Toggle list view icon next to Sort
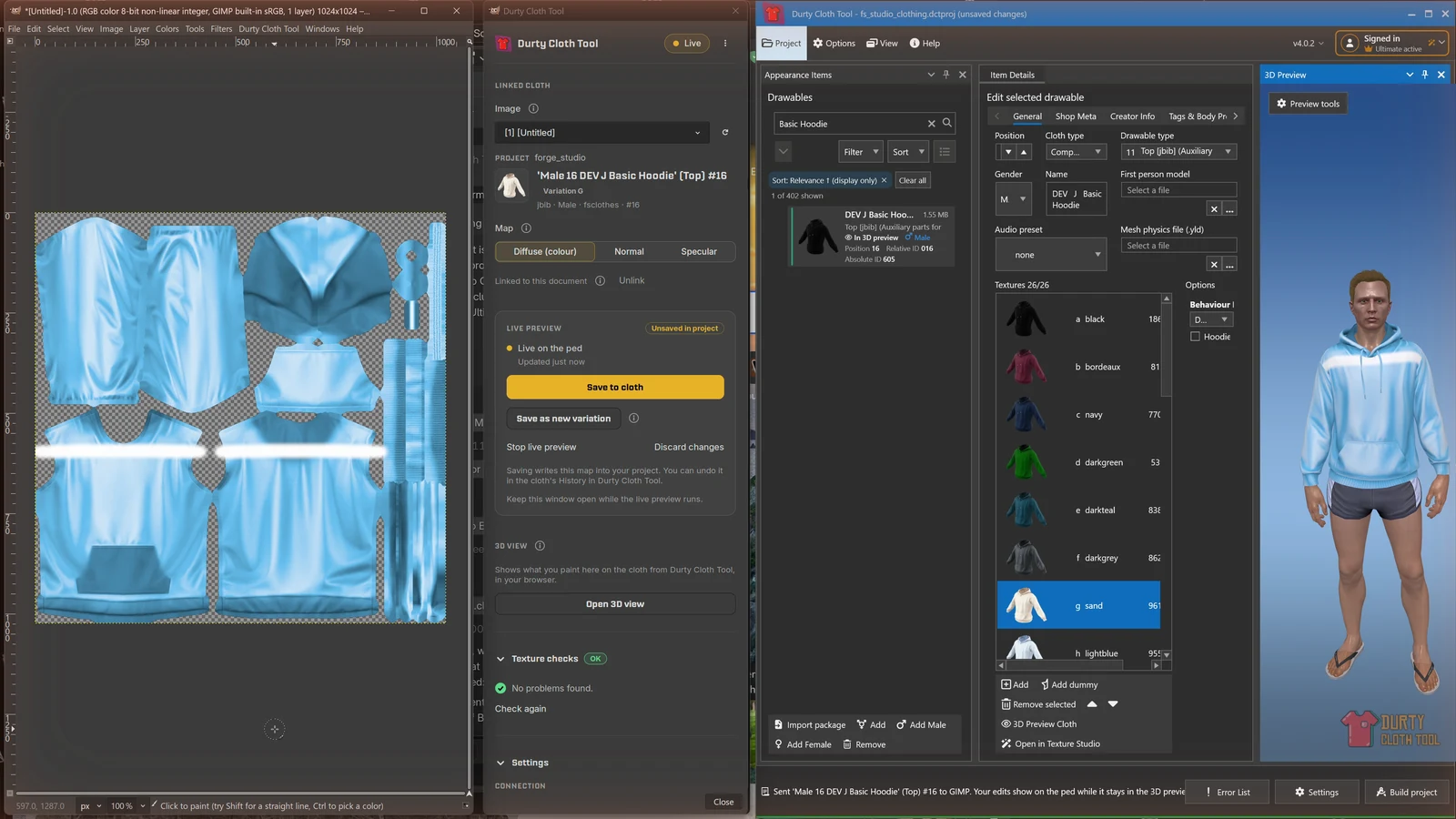Viewport: 1456px width, 819px height. point(945,152)
